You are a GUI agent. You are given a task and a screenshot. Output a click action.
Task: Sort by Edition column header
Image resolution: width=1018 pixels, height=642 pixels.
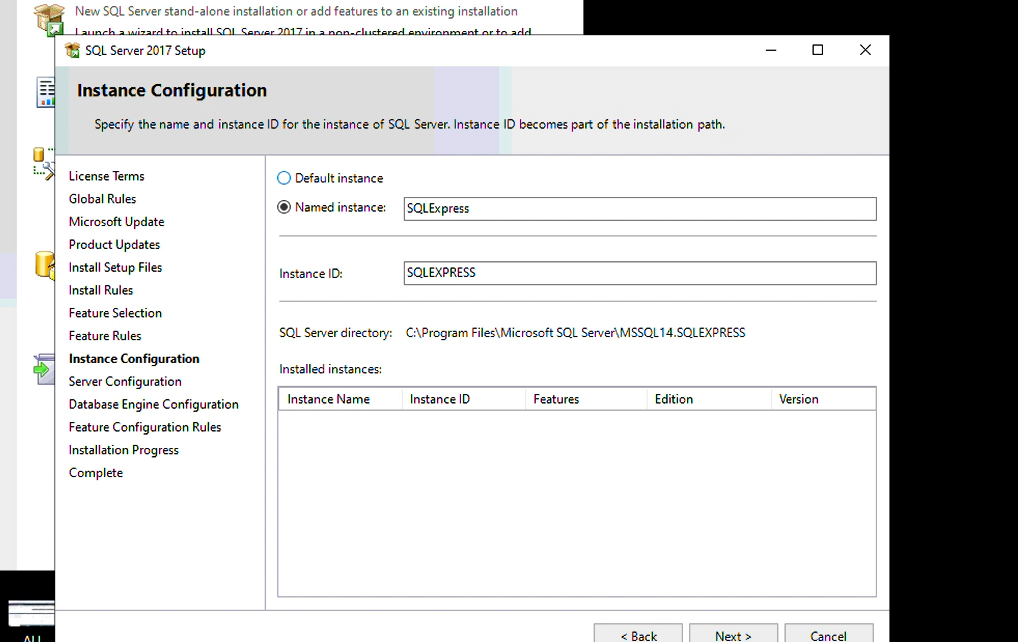[709, 399]
